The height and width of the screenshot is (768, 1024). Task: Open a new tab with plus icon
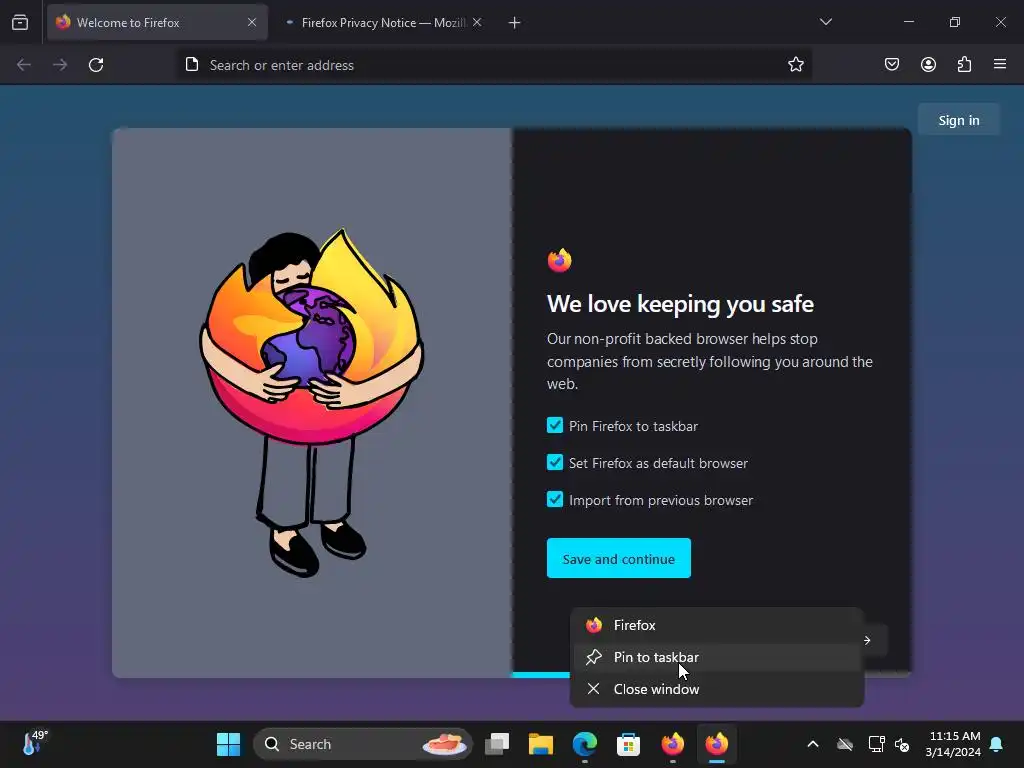pyautogui.click(x=515, y=23)
